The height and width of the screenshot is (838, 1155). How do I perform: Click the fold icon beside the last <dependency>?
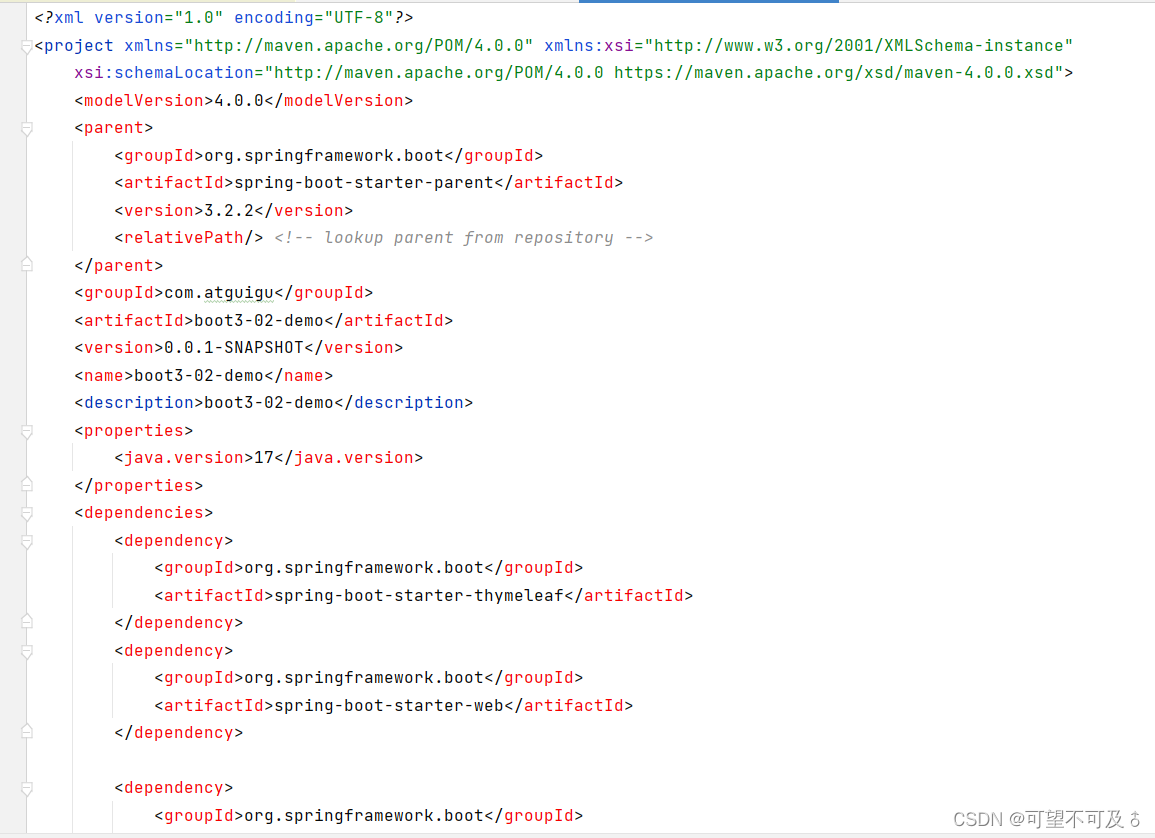click(27, 787)
